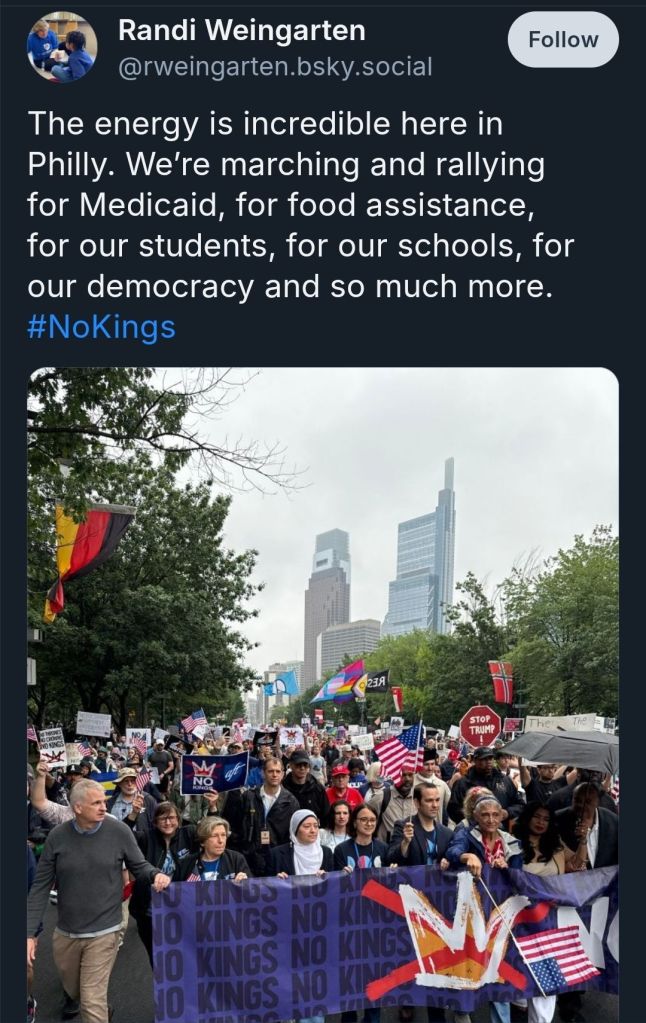The width and height of the screenshot is (646, 1023).
Task: Follow Randi Weingarten's account
Action: pos(563,39)
